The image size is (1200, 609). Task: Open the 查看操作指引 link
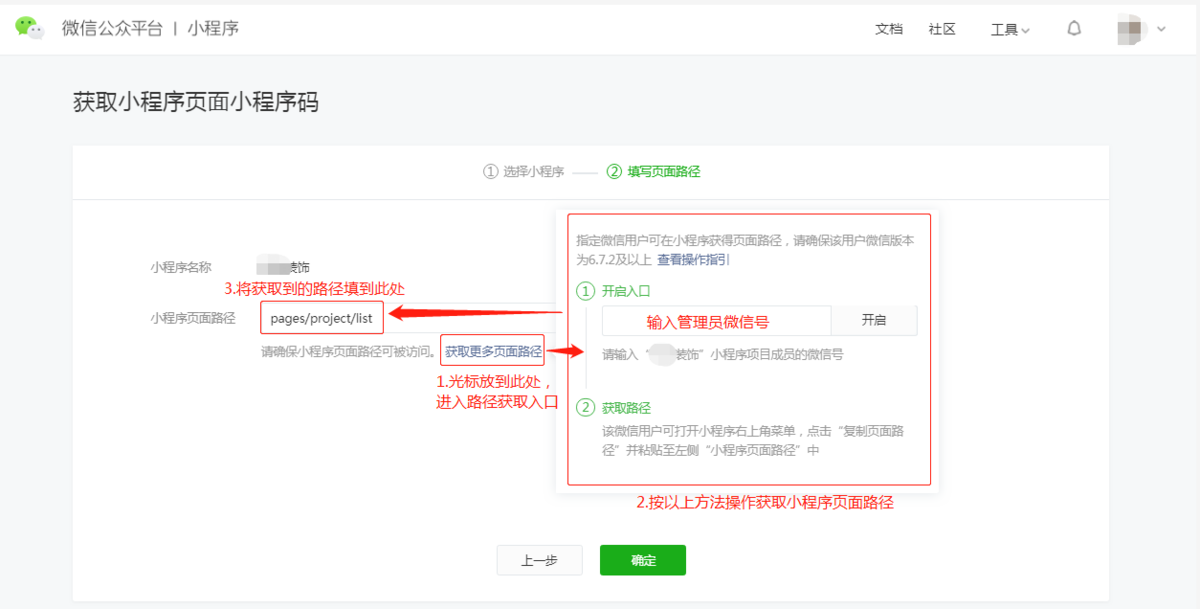coord(693,259)
